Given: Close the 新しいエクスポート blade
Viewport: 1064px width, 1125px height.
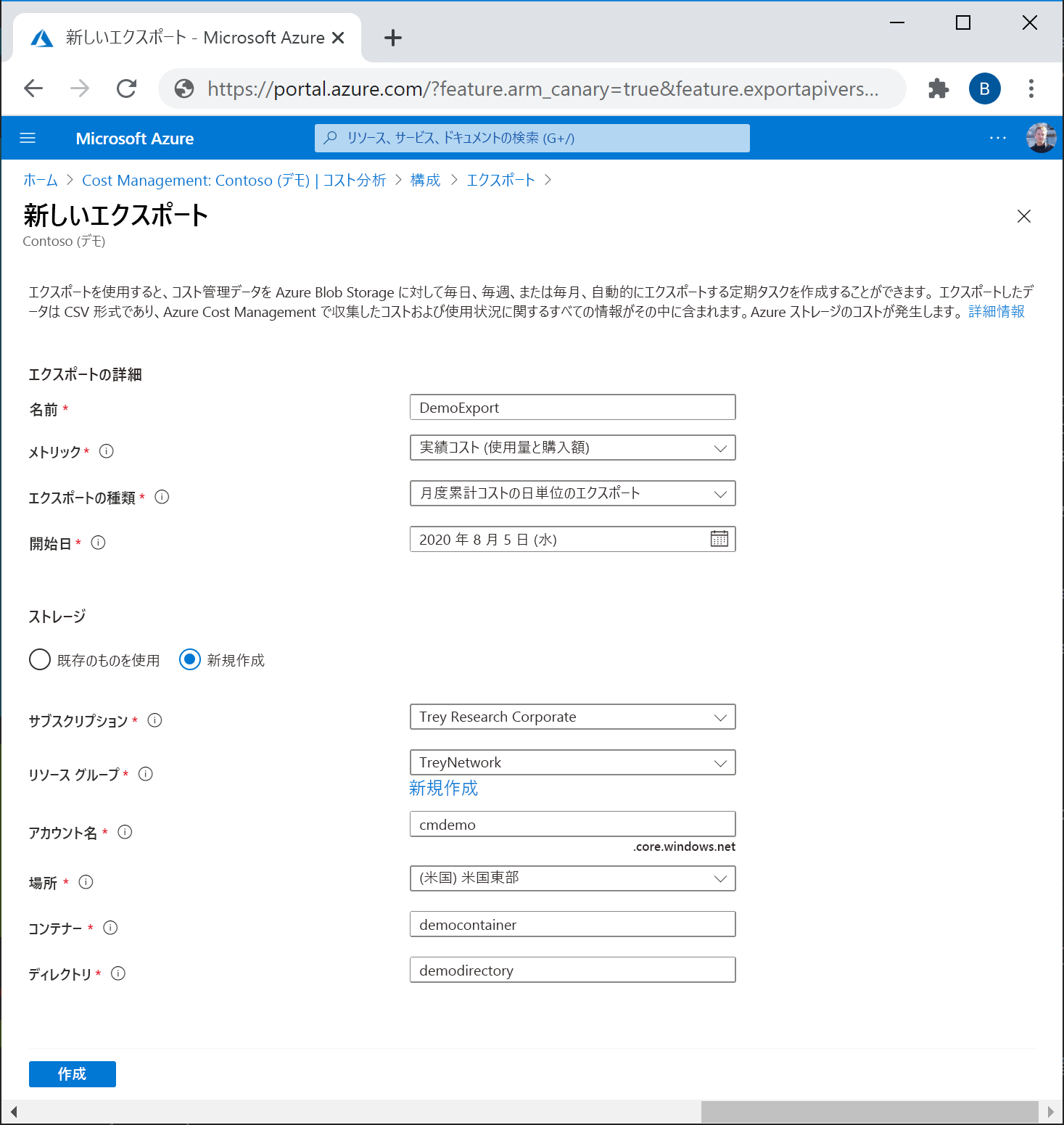Looking at the screenshot, I should pos(1024,216).
